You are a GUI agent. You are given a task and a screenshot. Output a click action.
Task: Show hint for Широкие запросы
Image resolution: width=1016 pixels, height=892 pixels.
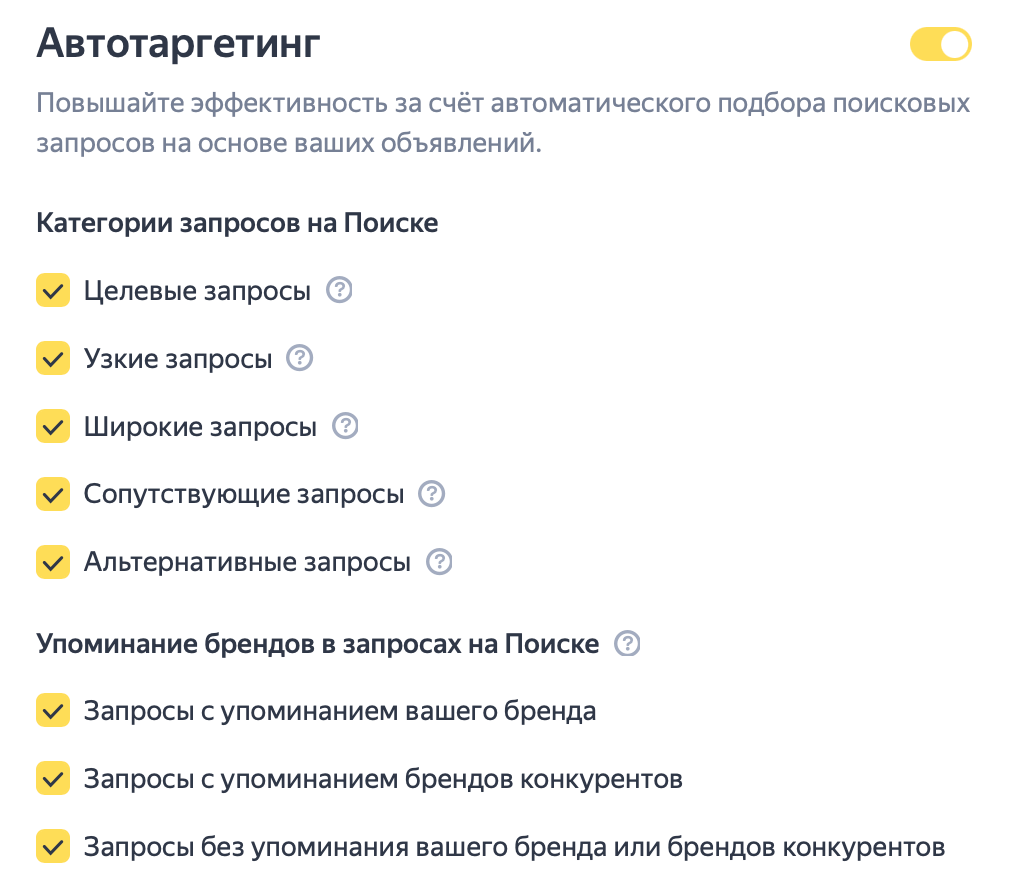345,426
